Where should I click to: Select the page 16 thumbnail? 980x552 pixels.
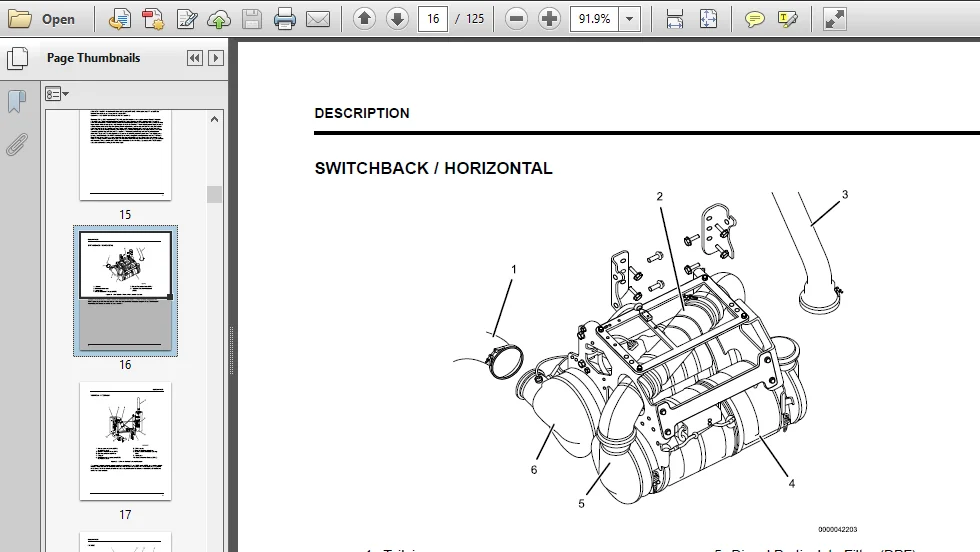coord(125,291)
